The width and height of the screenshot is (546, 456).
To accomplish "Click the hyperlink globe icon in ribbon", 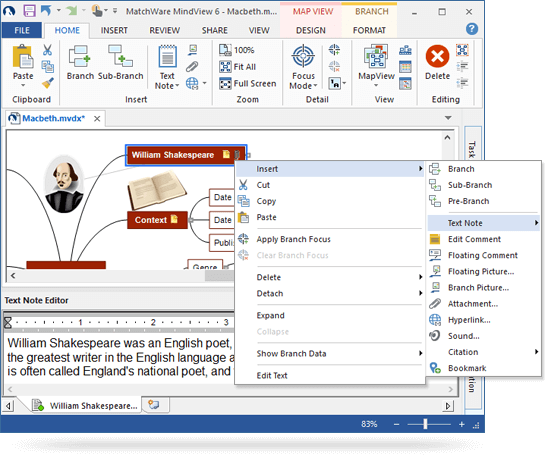I will click(192, 83).
